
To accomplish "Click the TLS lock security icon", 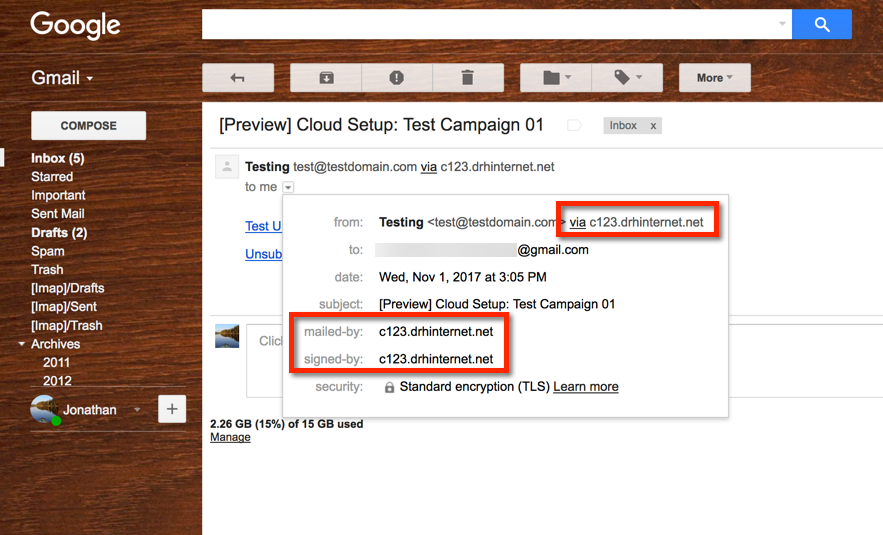I will [x=389, y=387].
